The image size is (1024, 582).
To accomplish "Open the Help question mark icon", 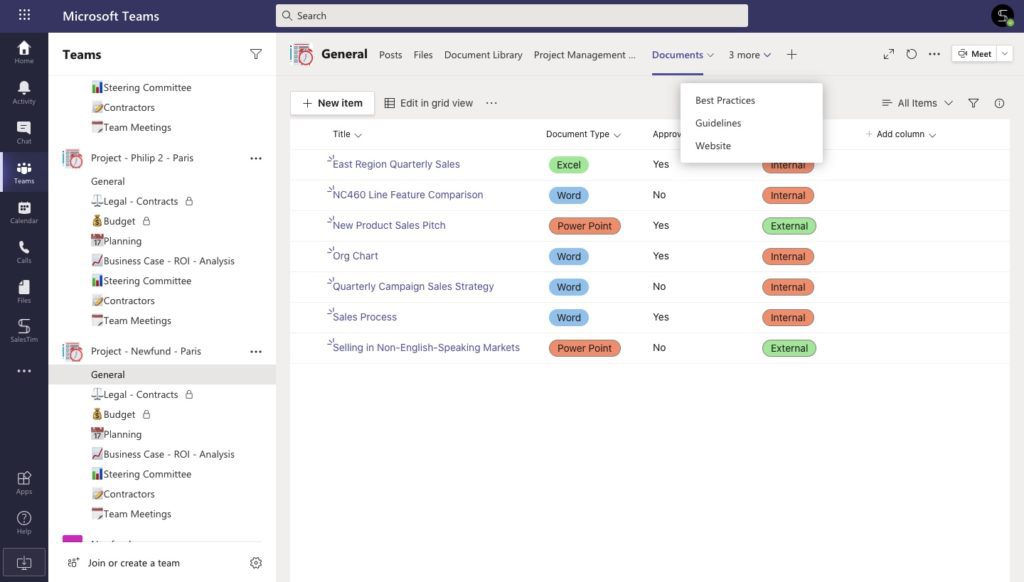I will pyautogui.click(x=24, y=522).
